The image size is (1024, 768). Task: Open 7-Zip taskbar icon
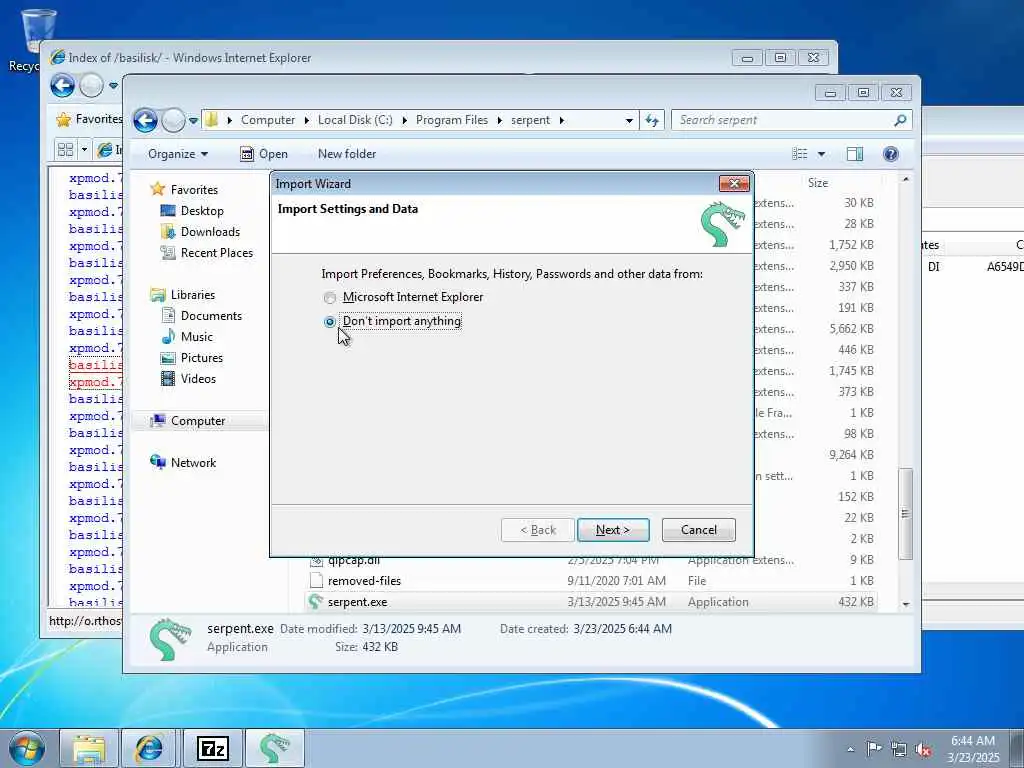coord(213,748)
